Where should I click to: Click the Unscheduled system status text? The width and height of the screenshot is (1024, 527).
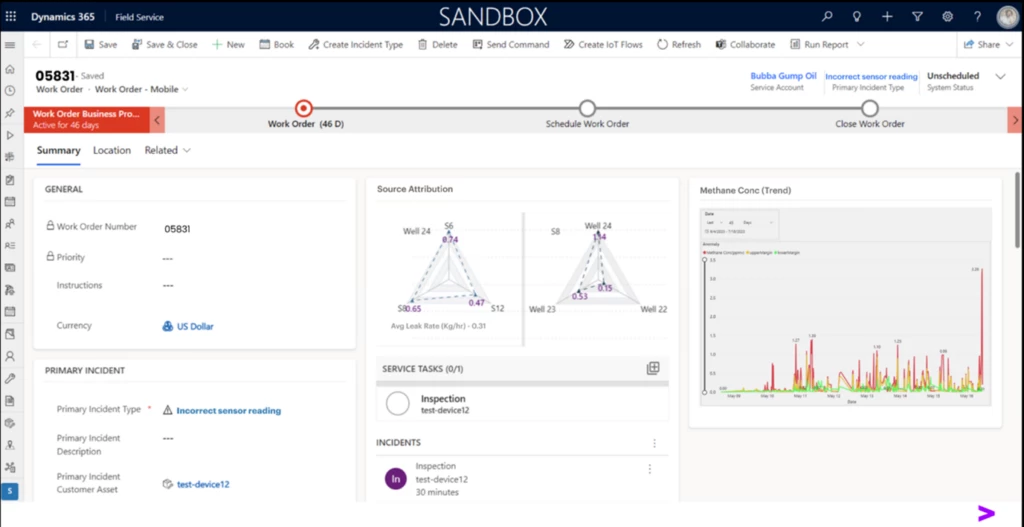[953, 76]
